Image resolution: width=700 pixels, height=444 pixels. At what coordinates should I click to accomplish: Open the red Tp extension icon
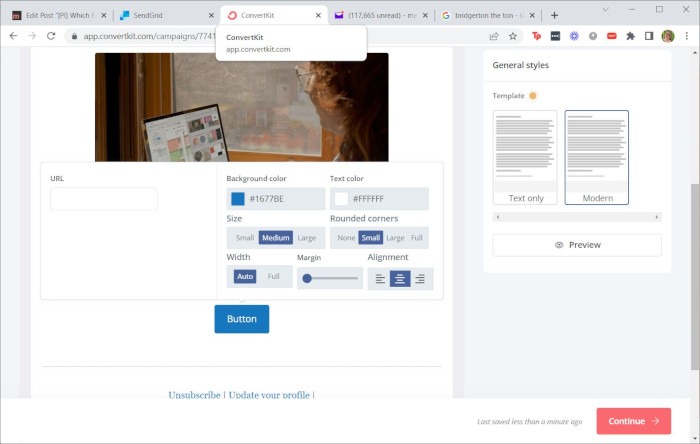tap(536, 36)
